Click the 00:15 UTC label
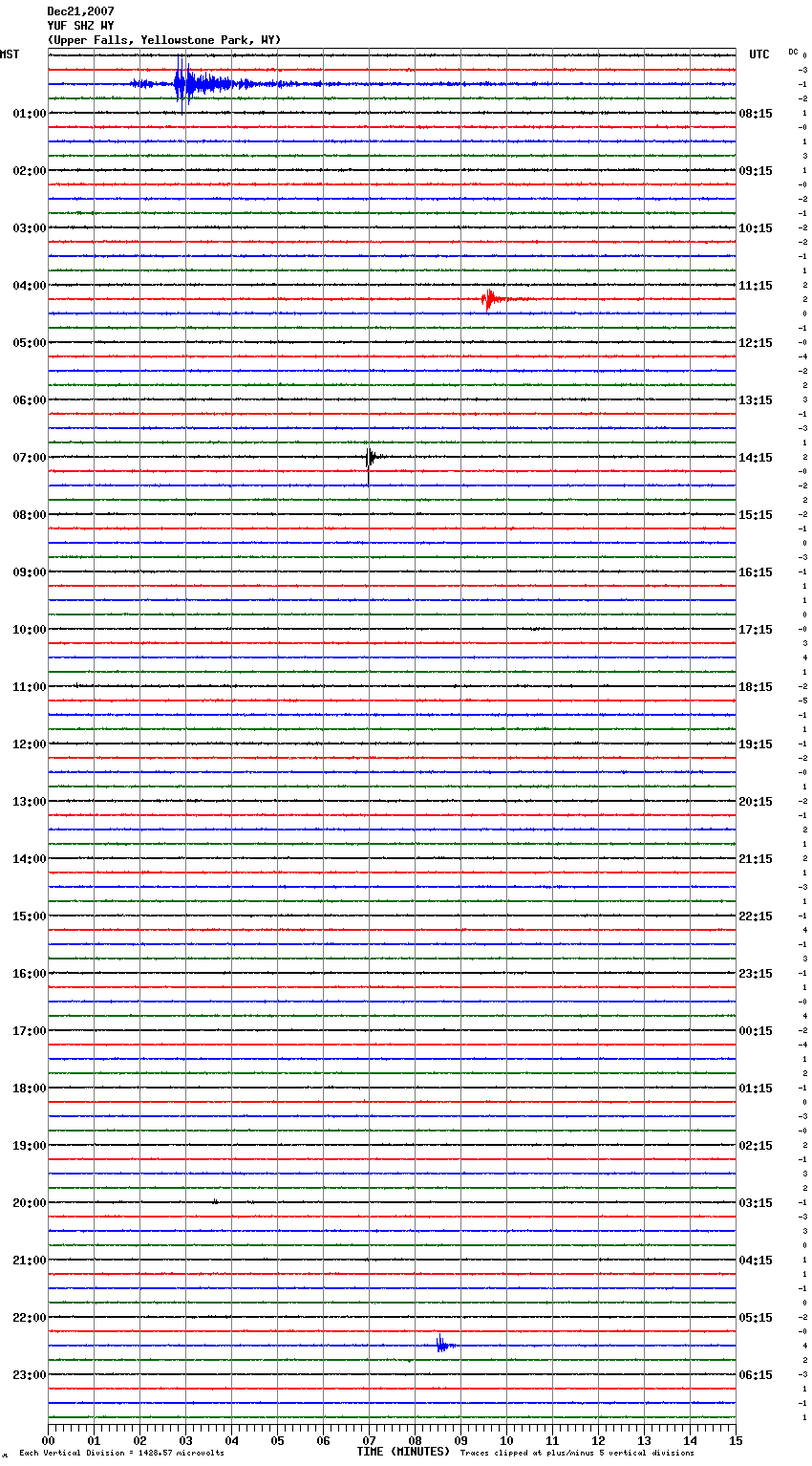This screenshot has height=1466, width=812. tap(756, 1030)
